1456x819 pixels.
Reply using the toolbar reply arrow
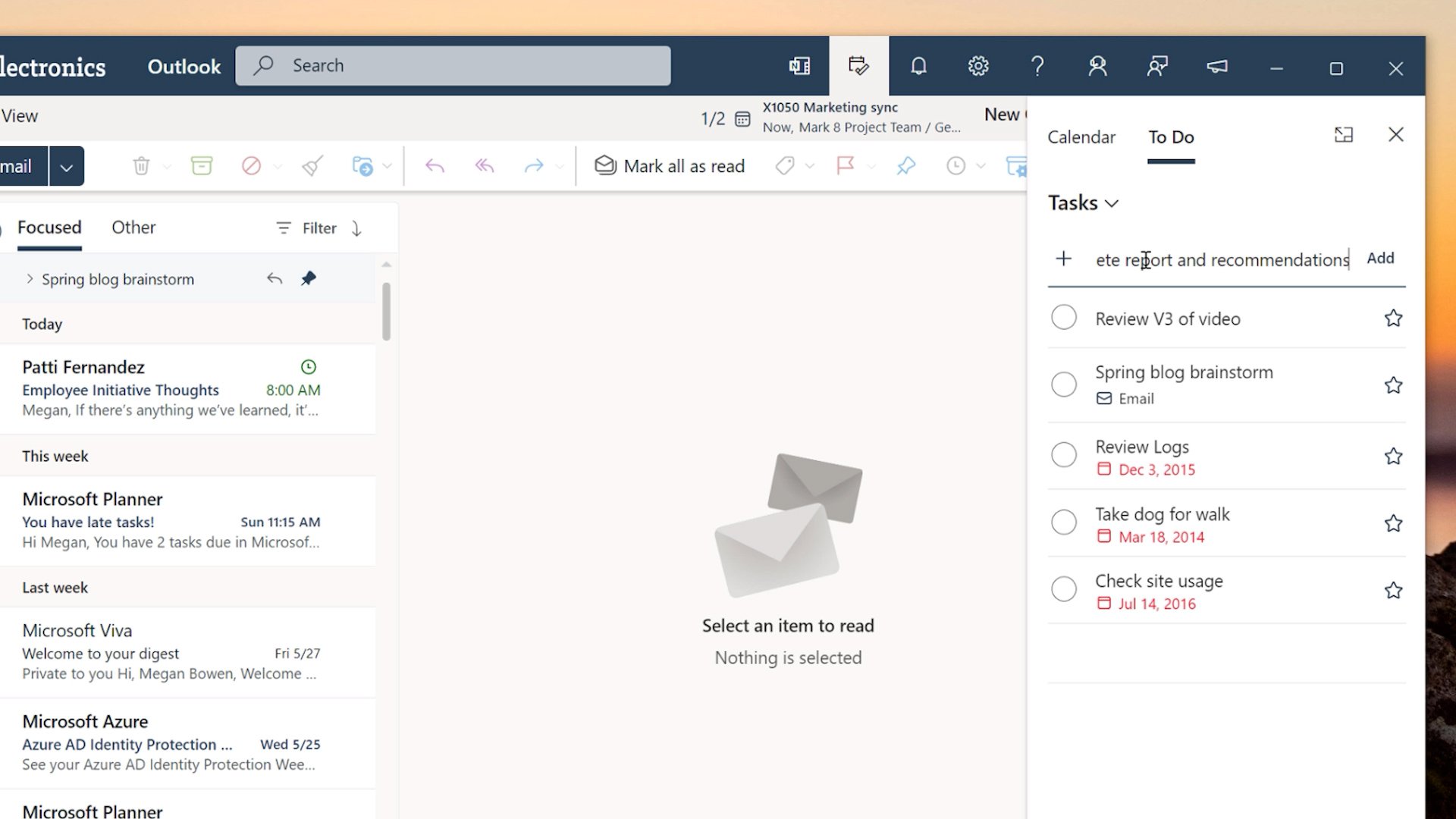(435, 165)
